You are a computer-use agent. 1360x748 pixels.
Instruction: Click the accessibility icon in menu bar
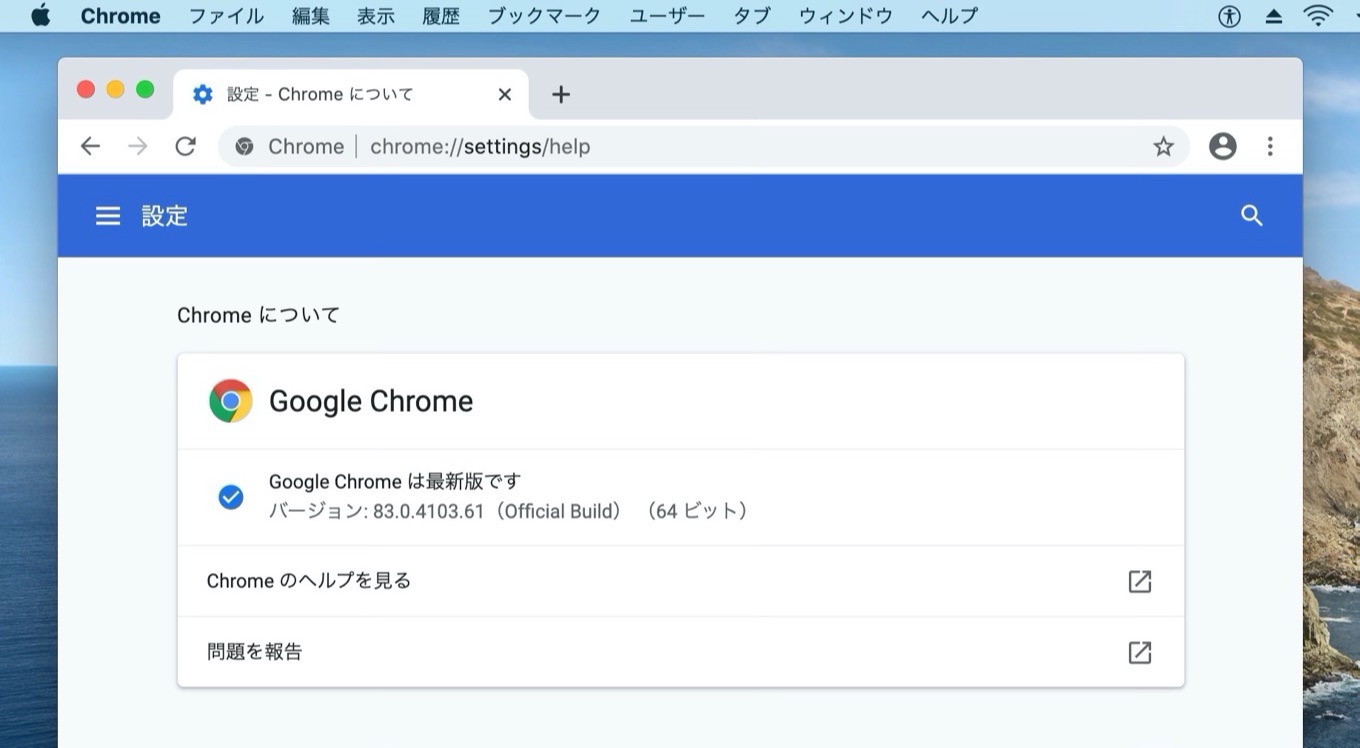click(x=1229, y=16)
